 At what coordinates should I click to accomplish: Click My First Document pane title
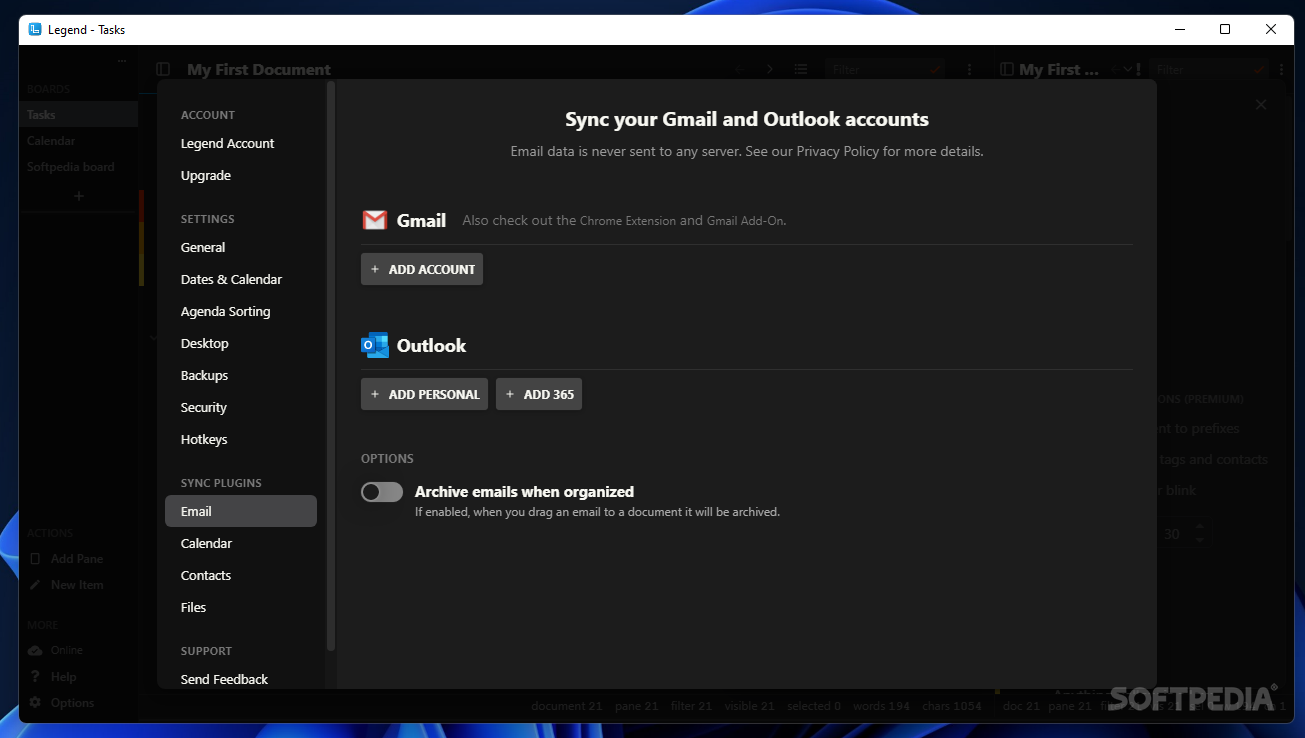tap(258, 69)
